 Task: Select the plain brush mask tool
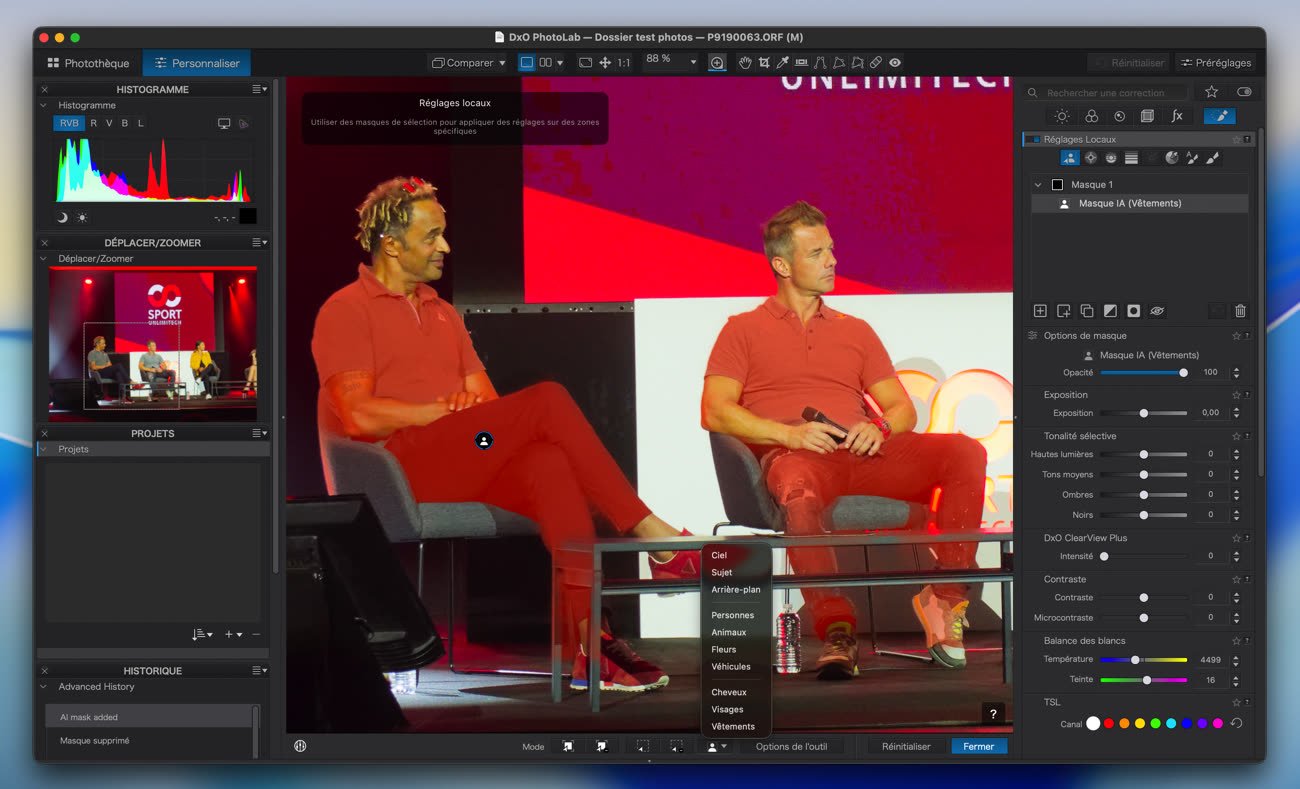pyautogui.click(x=1212, y=158)
